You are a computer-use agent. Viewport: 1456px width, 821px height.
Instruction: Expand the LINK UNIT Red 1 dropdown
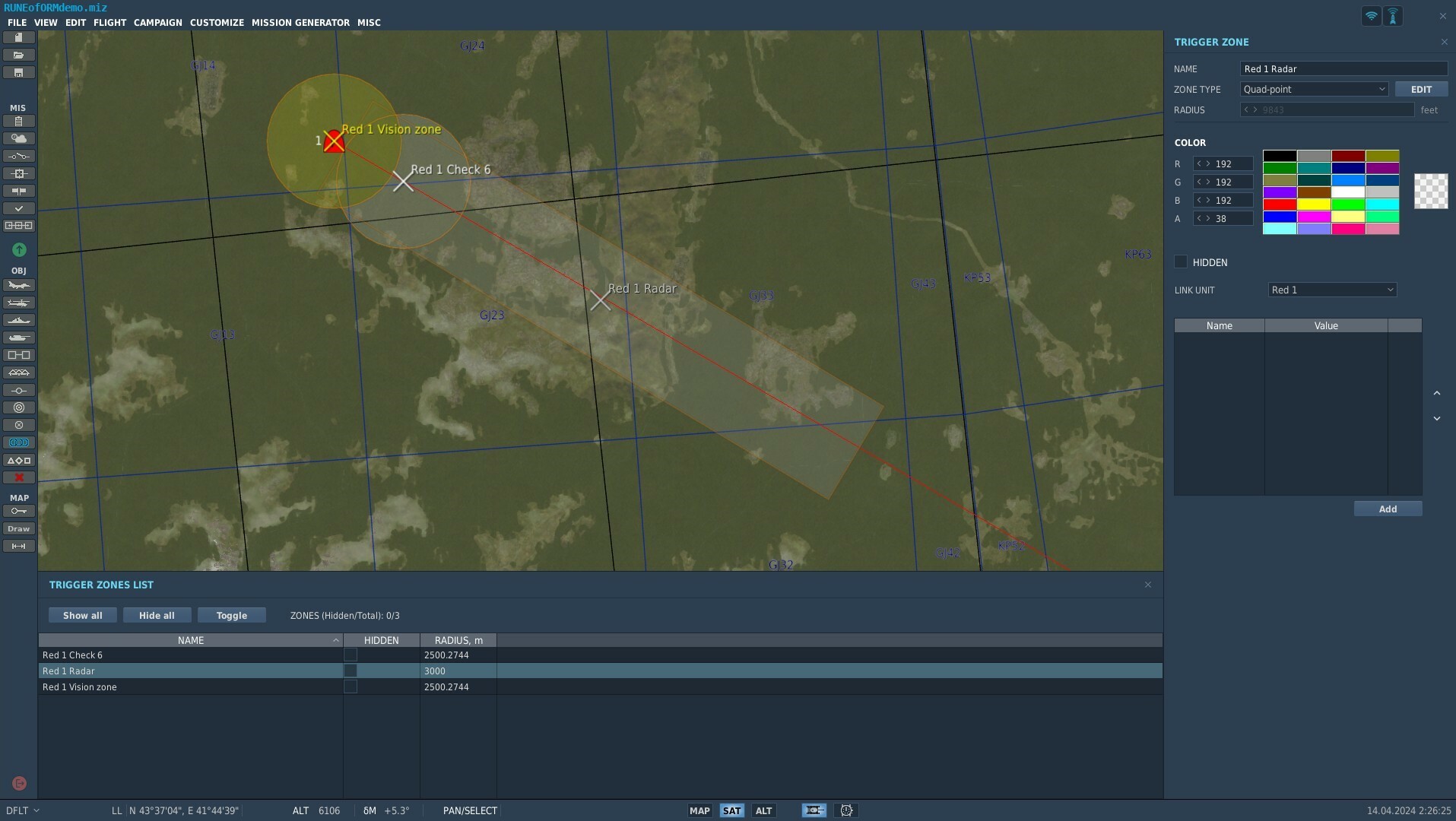point(1332,290)
